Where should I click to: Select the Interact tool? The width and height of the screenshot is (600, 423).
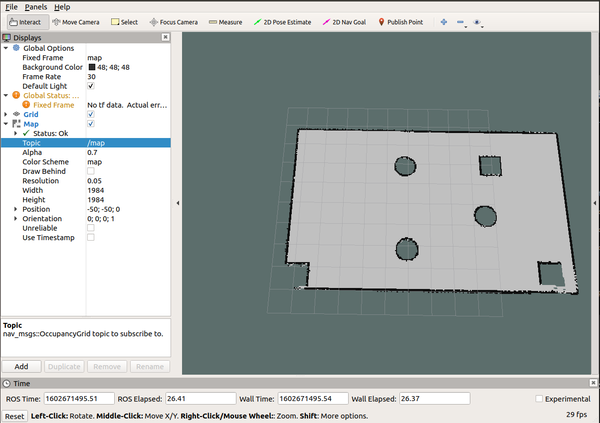tap(27, 21)
